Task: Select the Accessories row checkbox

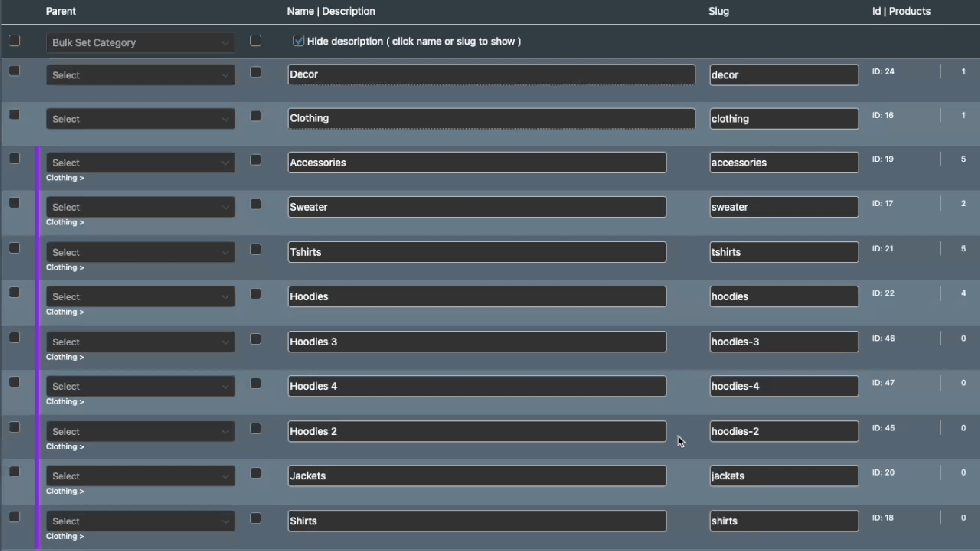Action: [14, 159]
